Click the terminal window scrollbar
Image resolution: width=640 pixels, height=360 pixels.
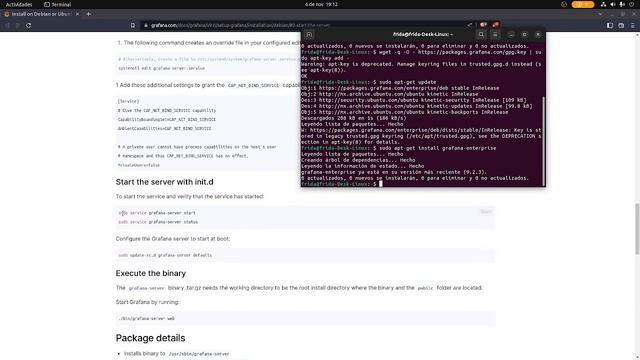point(544,141)
